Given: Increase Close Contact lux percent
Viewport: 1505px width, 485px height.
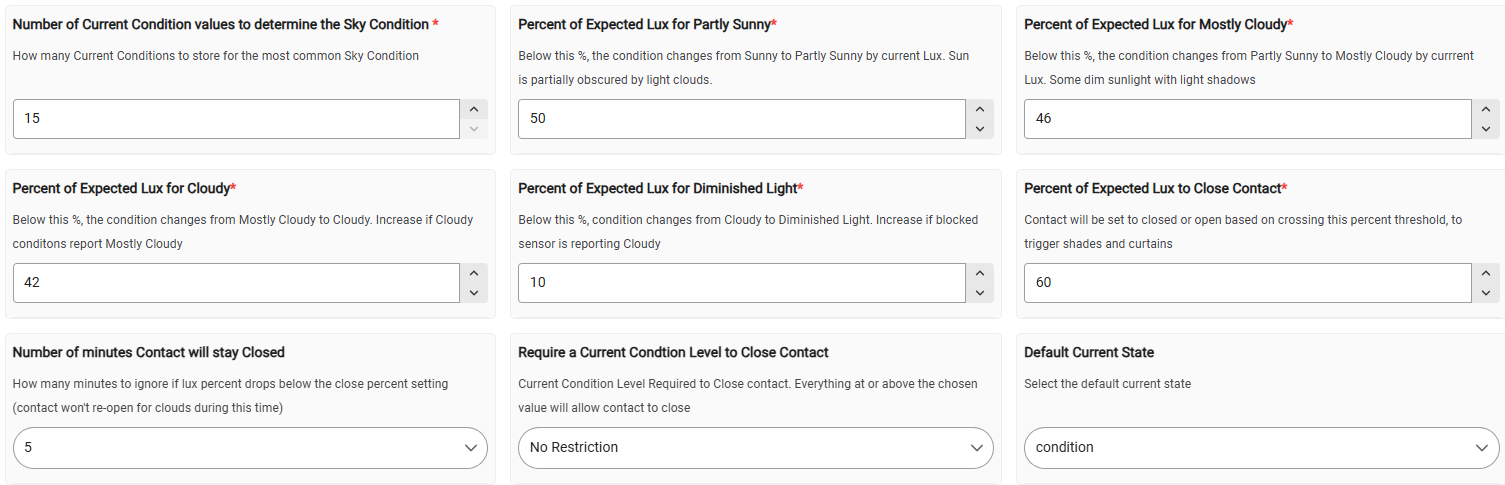Looking at the screenshot, I should pyautogui.click(x=1485, y=273).
